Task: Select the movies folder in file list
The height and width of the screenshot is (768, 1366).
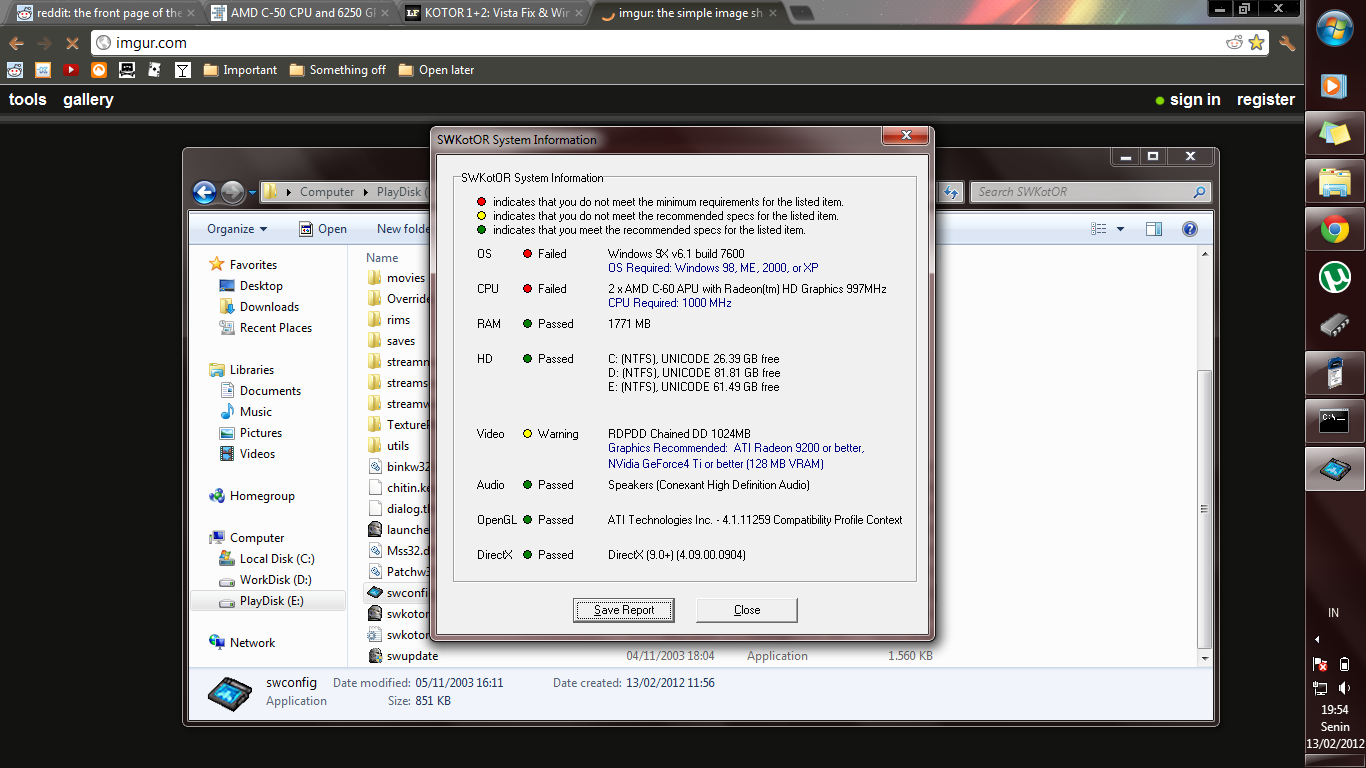Action: coord(406,278)
